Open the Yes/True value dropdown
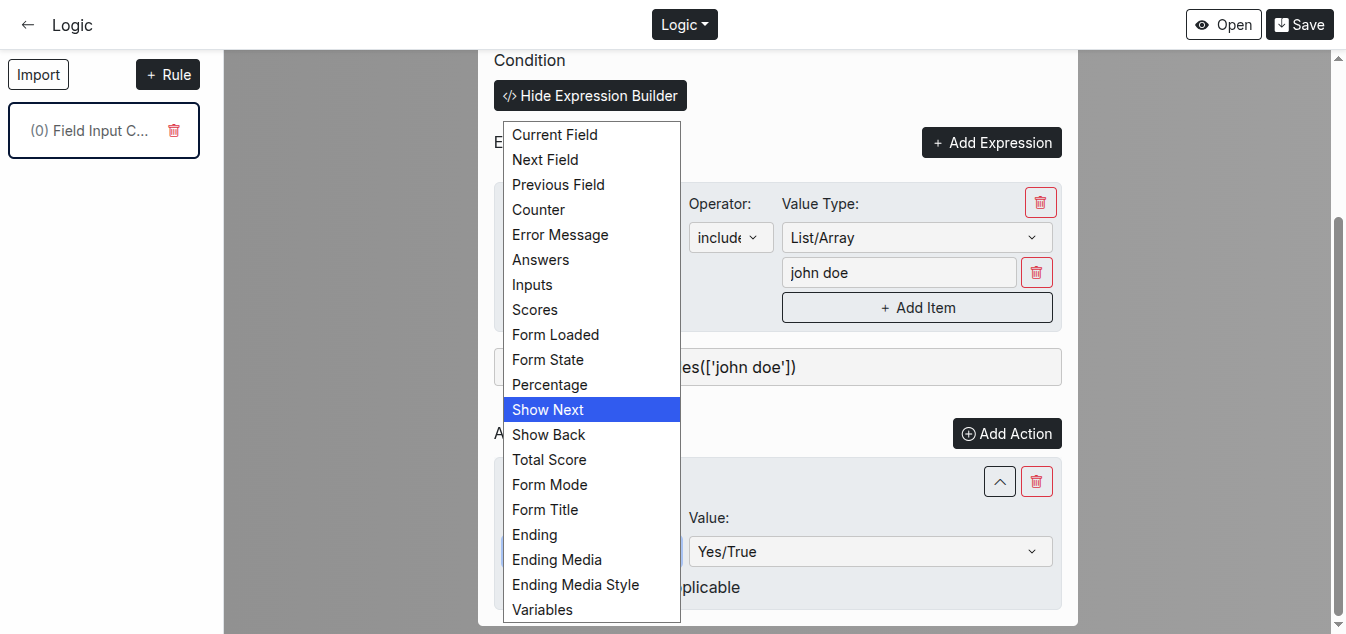Screen dimensions: 1346x634 (869, 551)
